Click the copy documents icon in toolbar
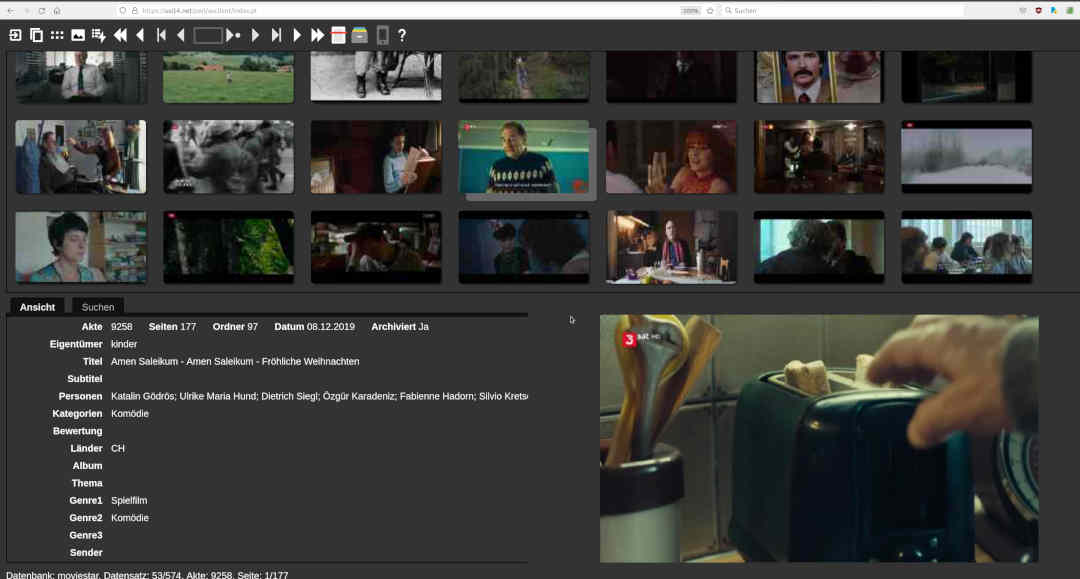Screen dimensions: 1080x579 pos(37,35)
